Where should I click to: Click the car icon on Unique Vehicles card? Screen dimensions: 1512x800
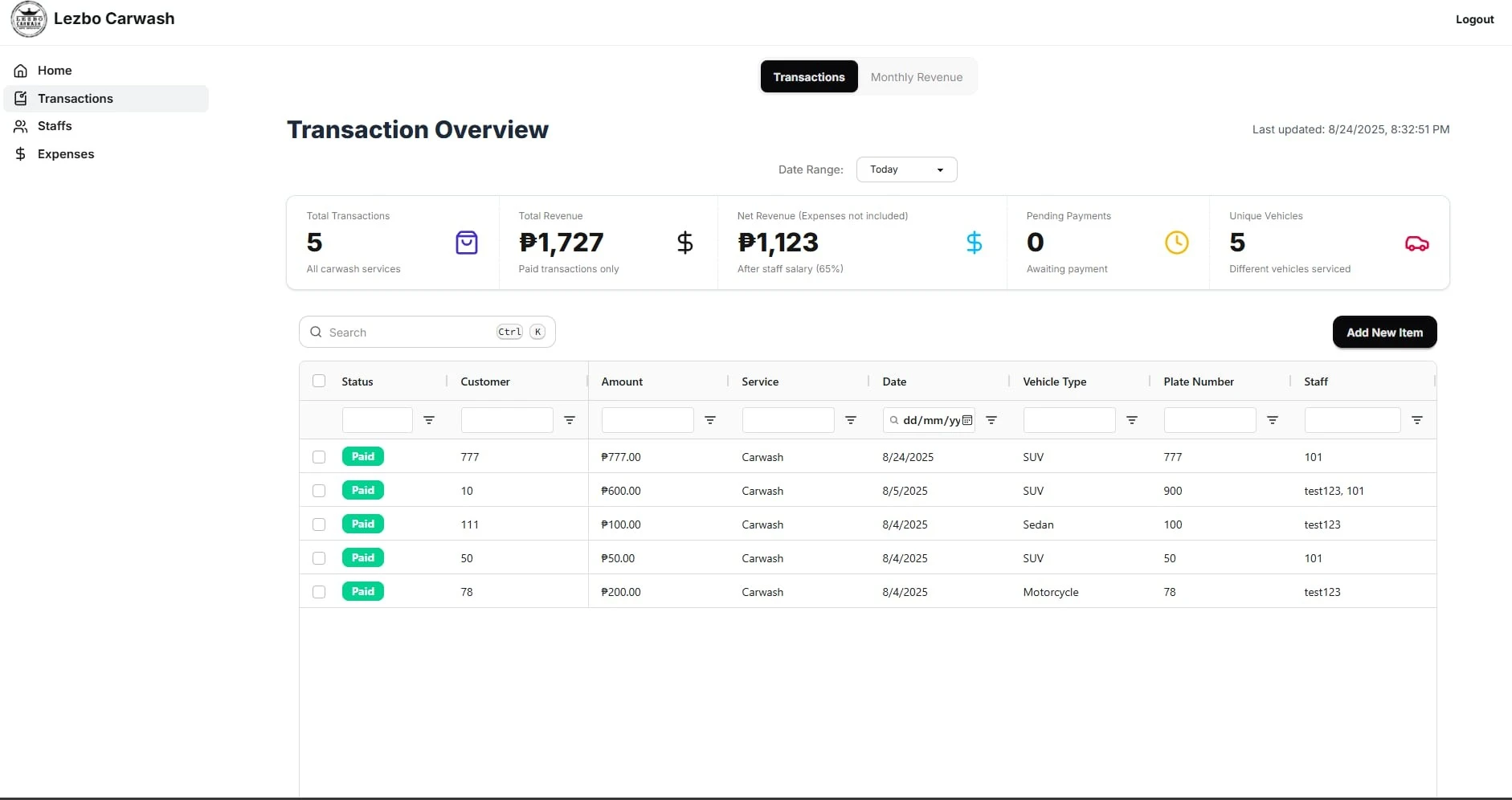click(1416, 243)
